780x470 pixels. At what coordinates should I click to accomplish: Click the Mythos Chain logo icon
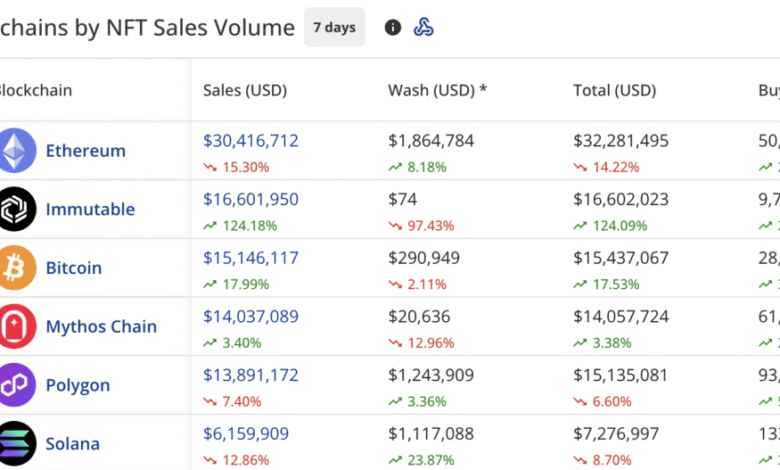tap(15, 326)
